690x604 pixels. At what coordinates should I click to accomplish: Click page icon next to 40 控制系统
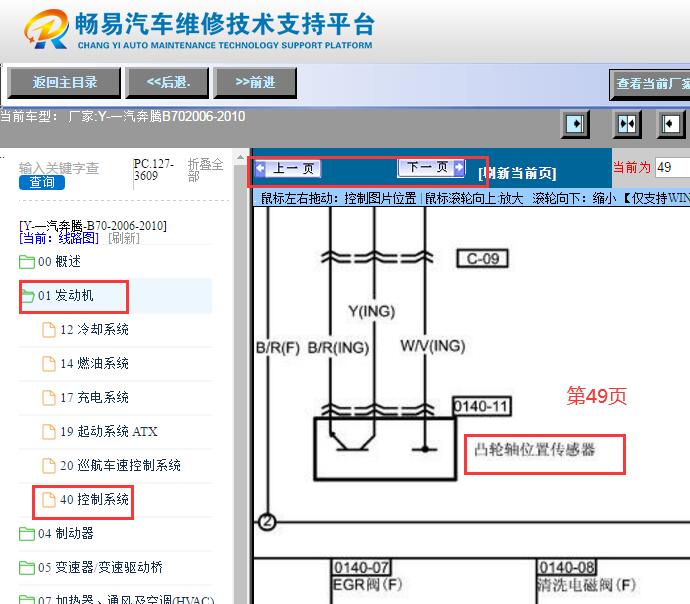click(48, 500)
